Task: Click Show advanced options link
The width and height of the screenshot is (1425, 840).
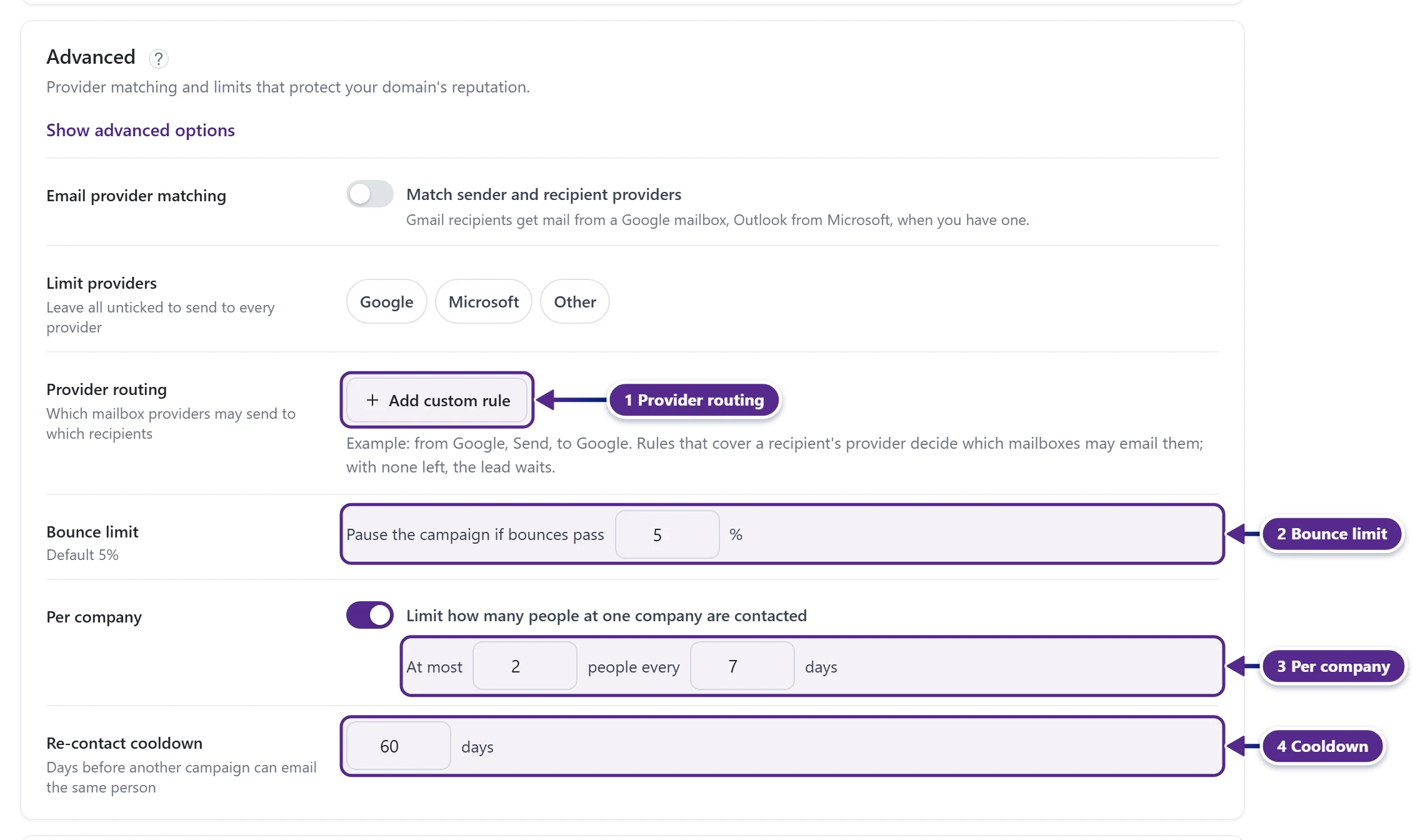Action: 141,130
